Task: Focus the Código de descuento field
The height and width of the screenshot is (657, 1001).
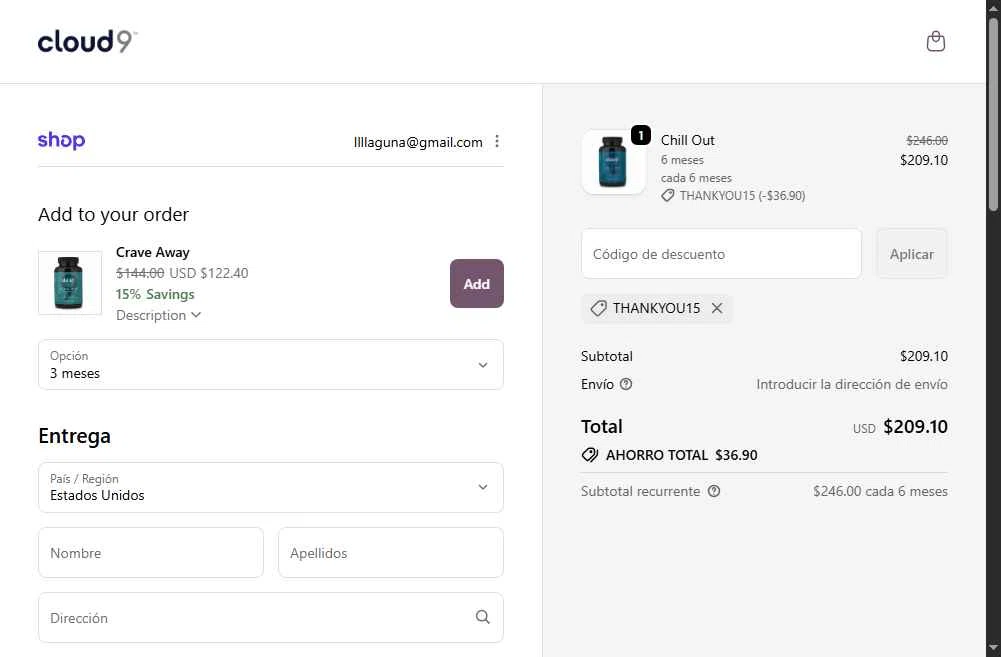Action: coord(721,253)
